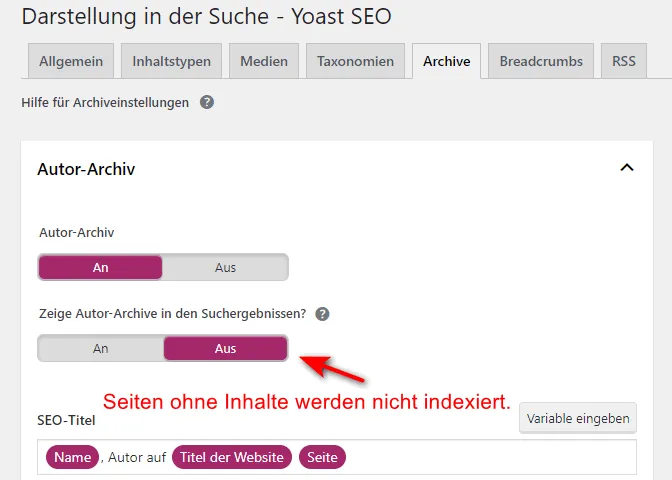
Task: Click the Variable eingeben button
Action: click(x=578, y=418)
